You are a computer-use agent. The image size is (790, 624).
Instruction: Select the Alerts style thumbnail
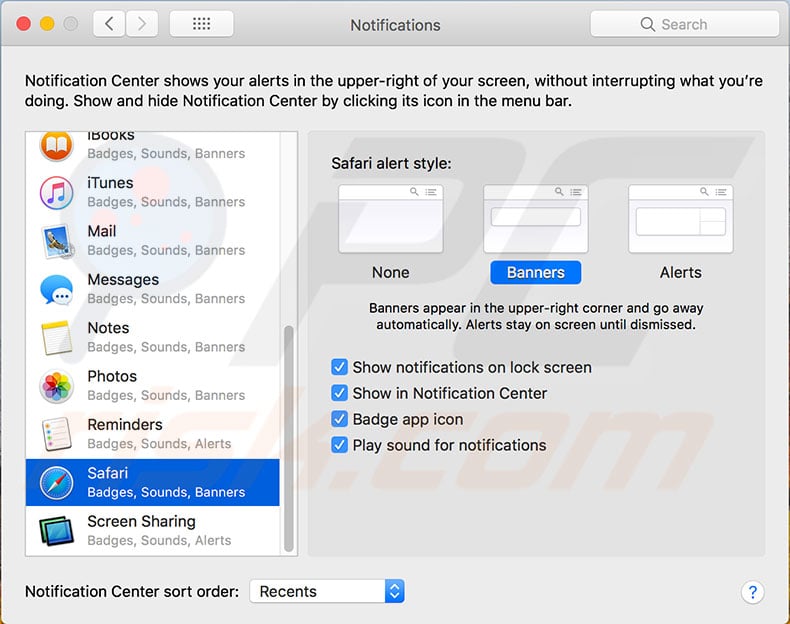[681, 219]
